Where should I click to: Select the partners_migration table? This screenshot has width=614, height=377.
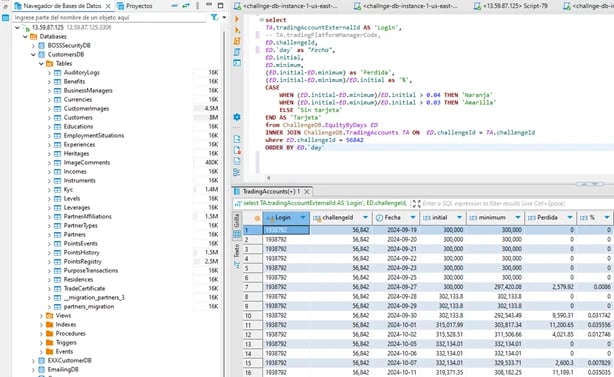[x=89, y=307]
